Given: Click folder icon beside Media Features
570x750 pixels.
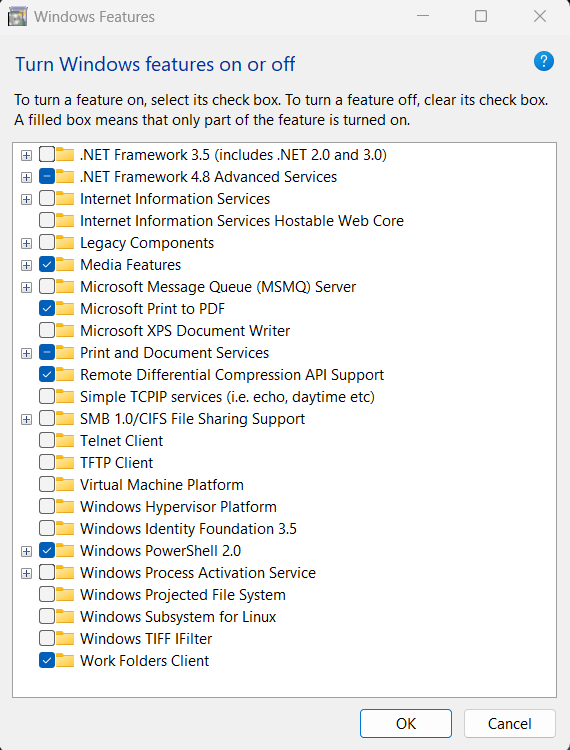Looking at the screenshot, I should (x=65, y=265).
